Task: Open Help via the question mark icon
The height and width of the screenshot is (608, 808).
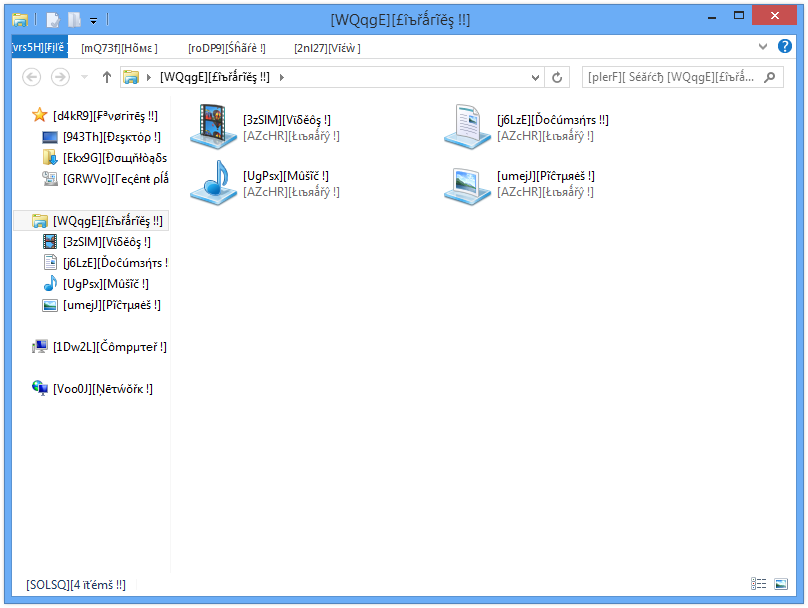Action: click(x=785, y=46)
